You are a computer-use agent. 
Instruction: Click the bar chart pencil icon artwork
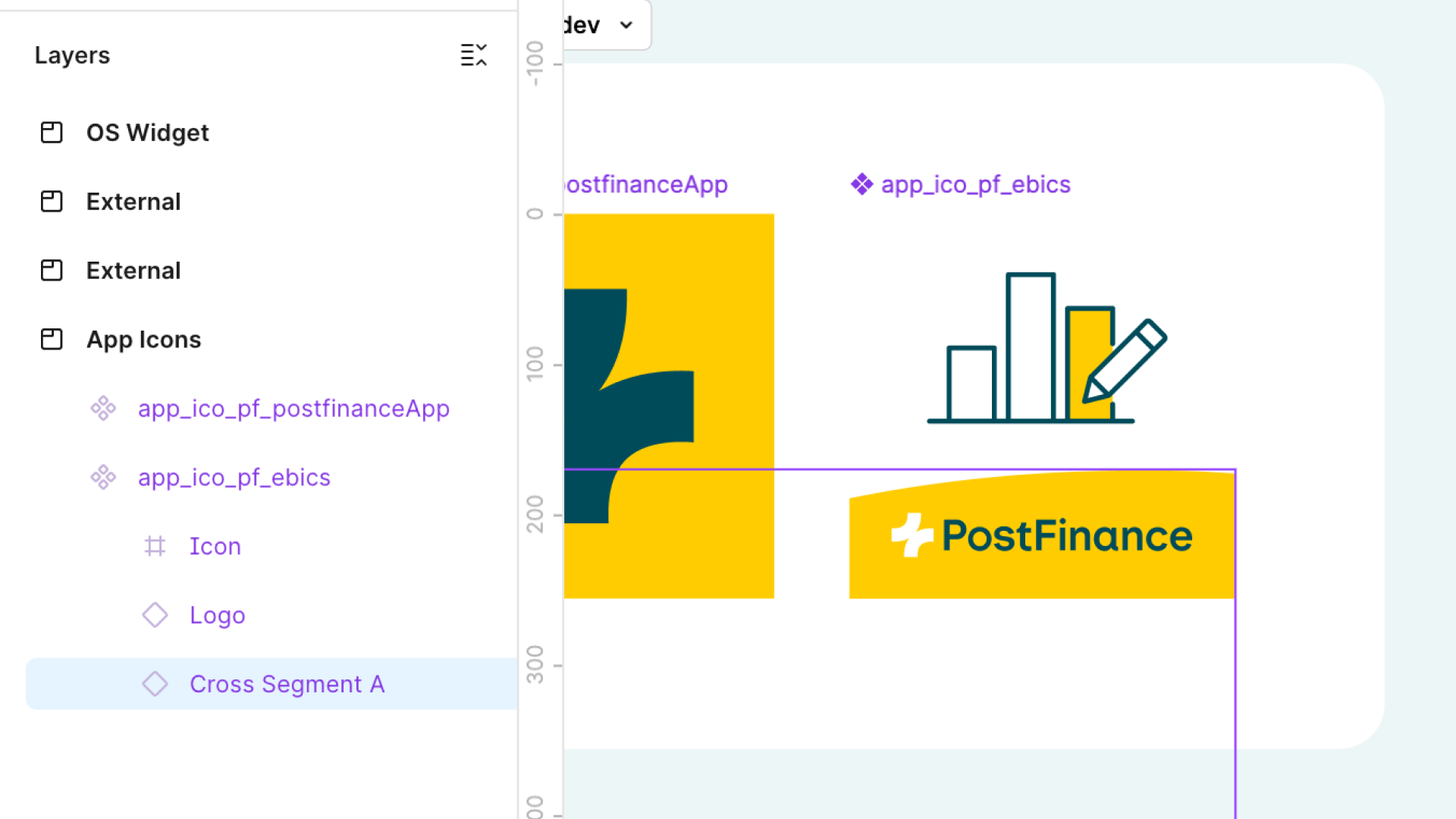[x=1047, y=347]
